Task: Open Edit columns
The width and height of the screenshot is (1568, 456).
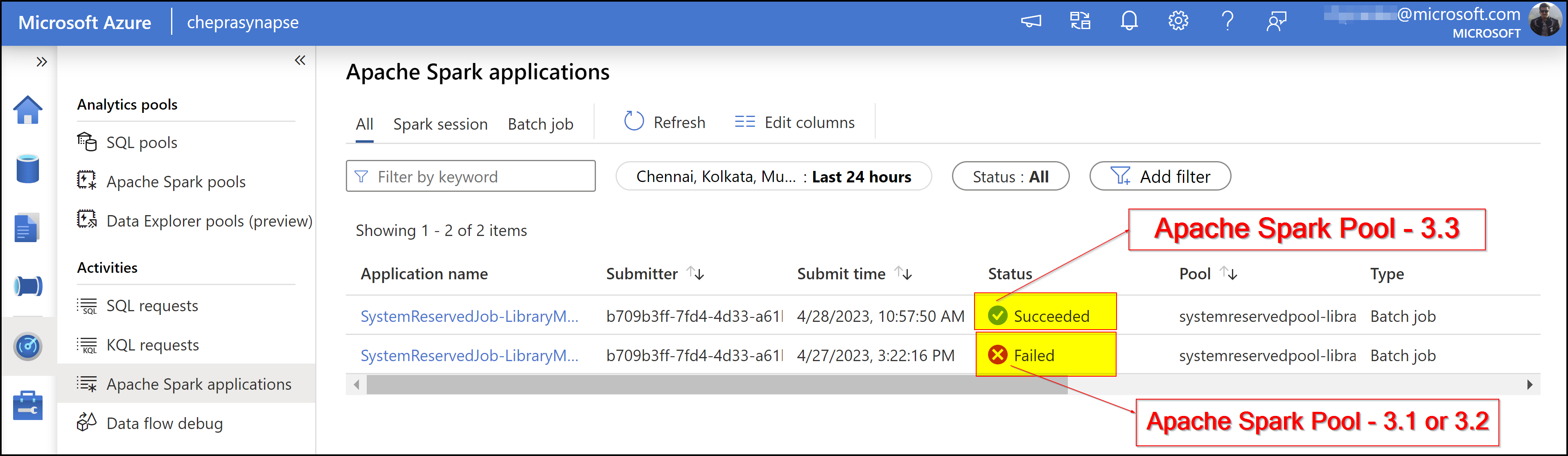Action: (794, 122)
